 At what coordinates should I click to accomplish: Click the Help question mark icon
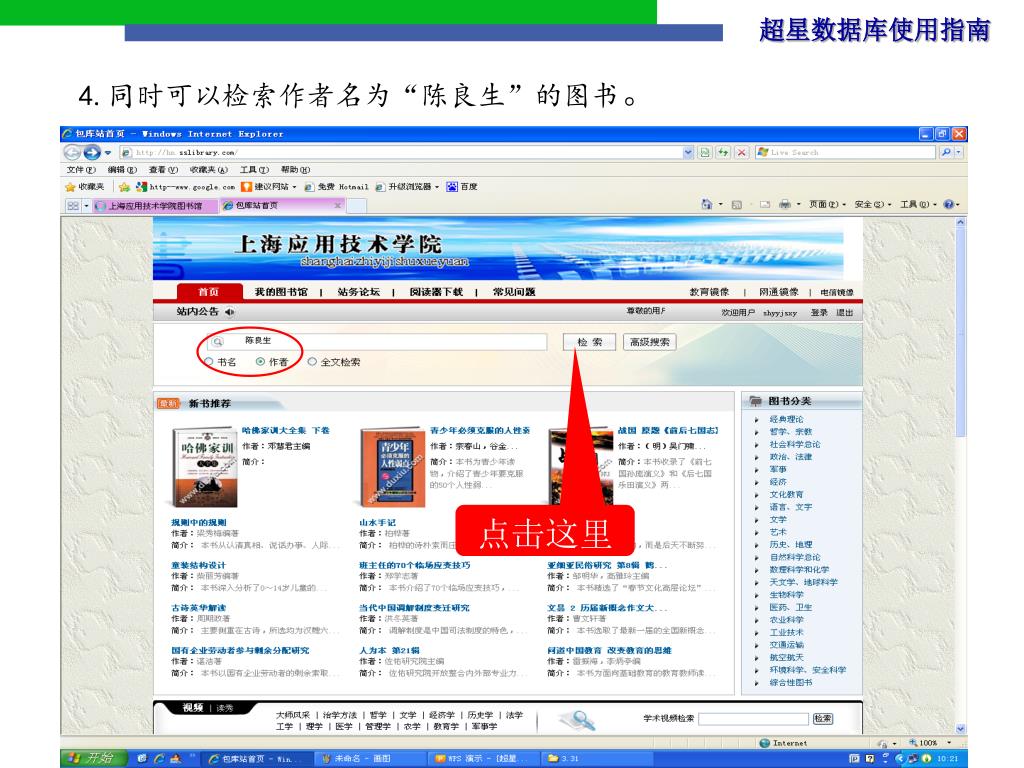(948, 204)
